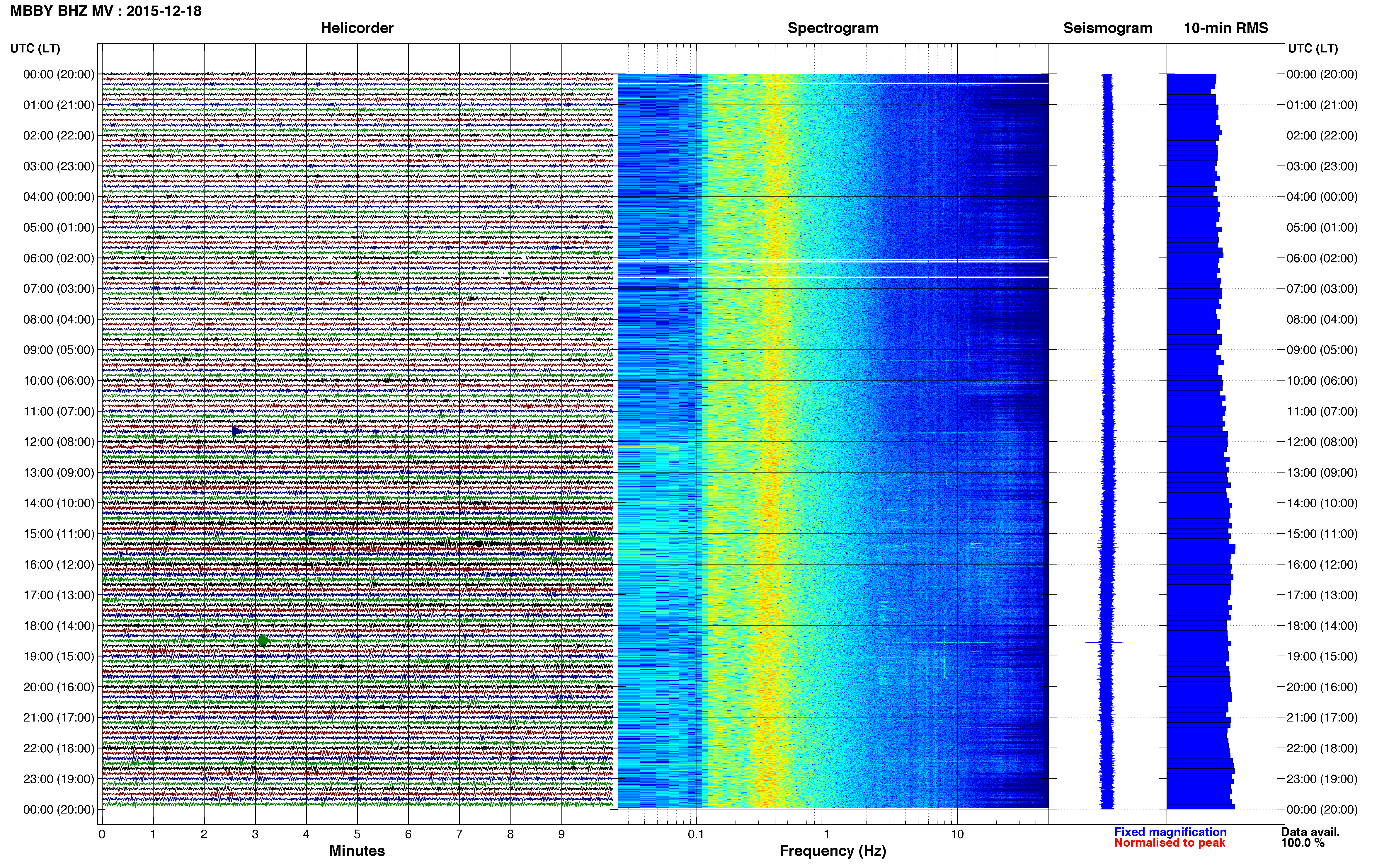Click the 'UTC (LT)' label above the helicorder time axis
Screen dimensions: 1389x868
pos(35,48)
